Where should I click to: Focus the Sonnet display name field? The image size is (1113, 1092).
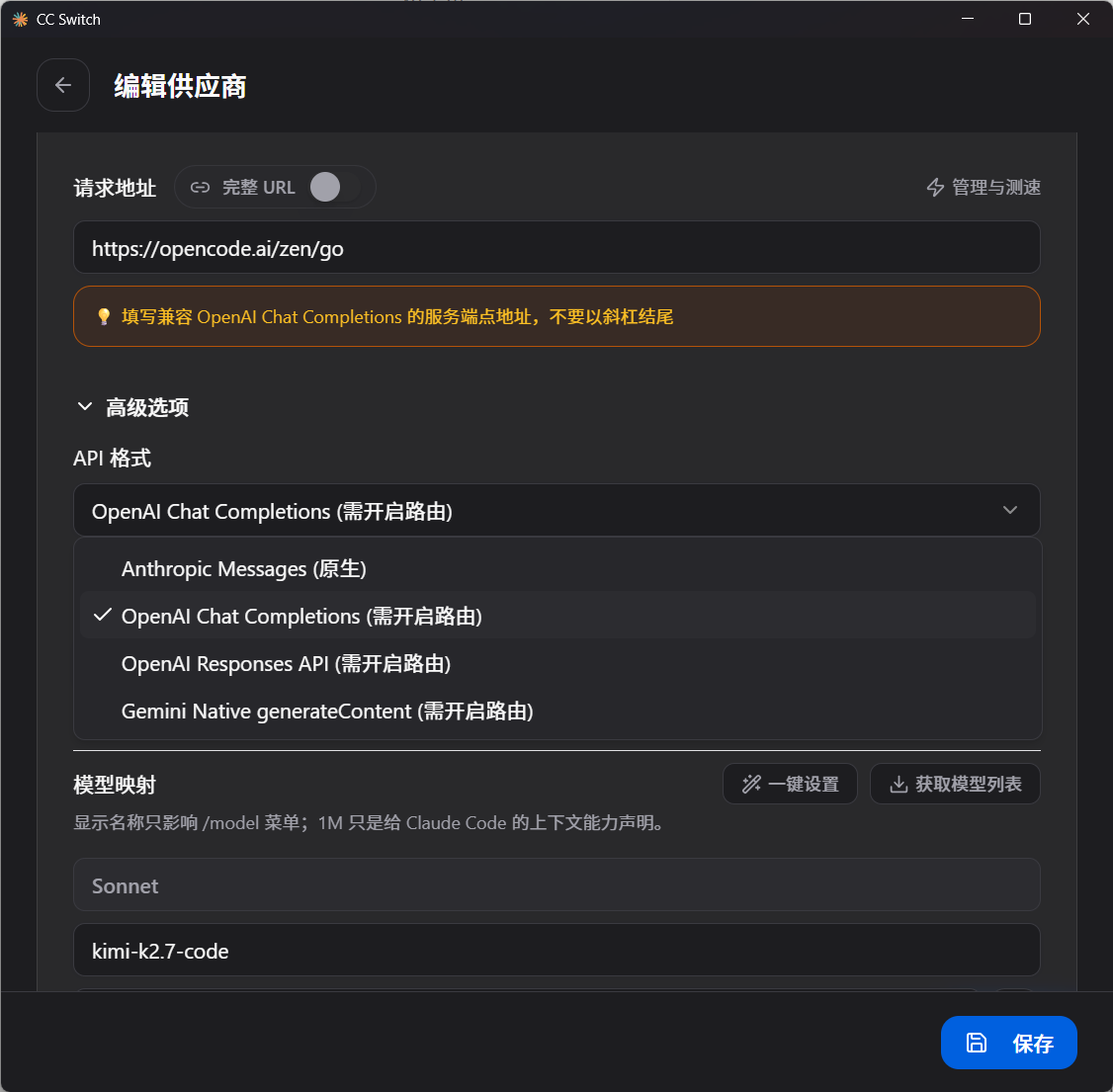(x=556, y=884)
